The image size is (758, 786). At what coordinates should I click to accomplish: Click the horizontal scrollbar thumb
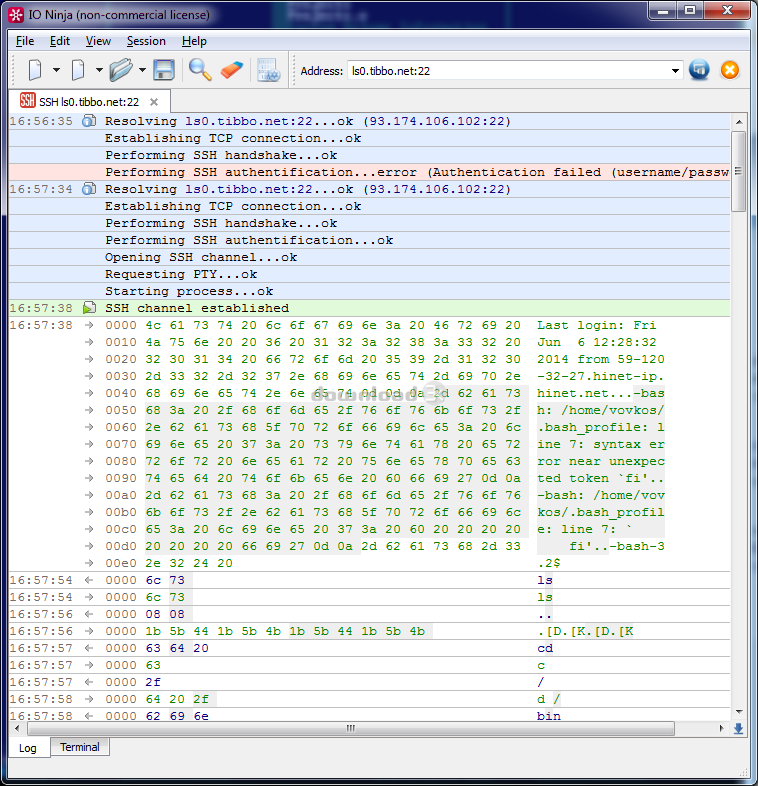pos(350,728)
